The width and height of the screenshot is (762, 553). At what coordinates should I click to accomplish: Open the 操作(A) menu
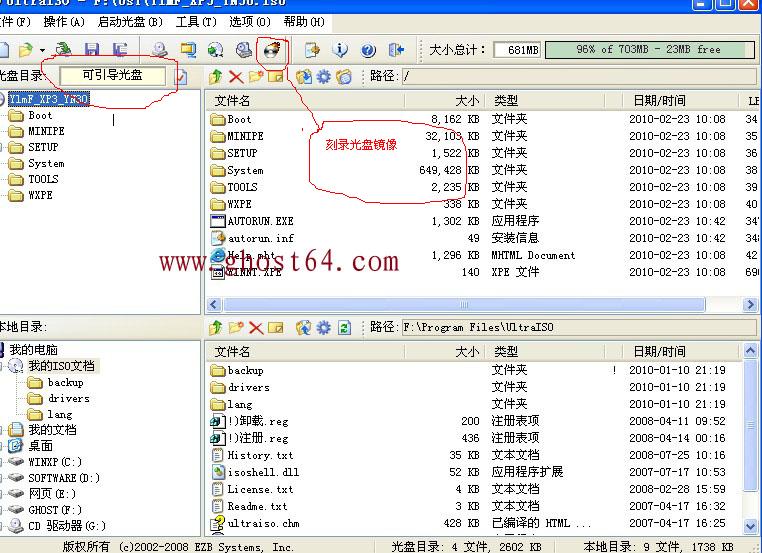64,22
